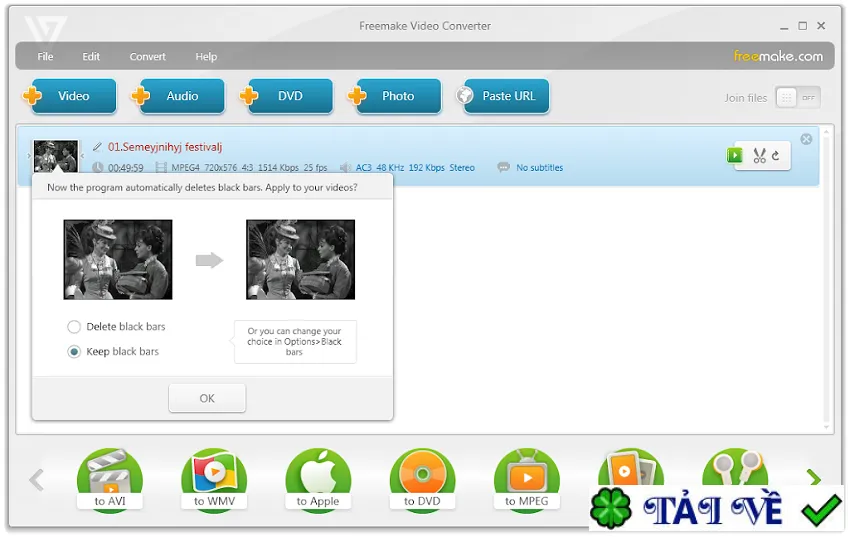Select the 01.Semeyjnihyj festivalj file name

coord(165,147)
